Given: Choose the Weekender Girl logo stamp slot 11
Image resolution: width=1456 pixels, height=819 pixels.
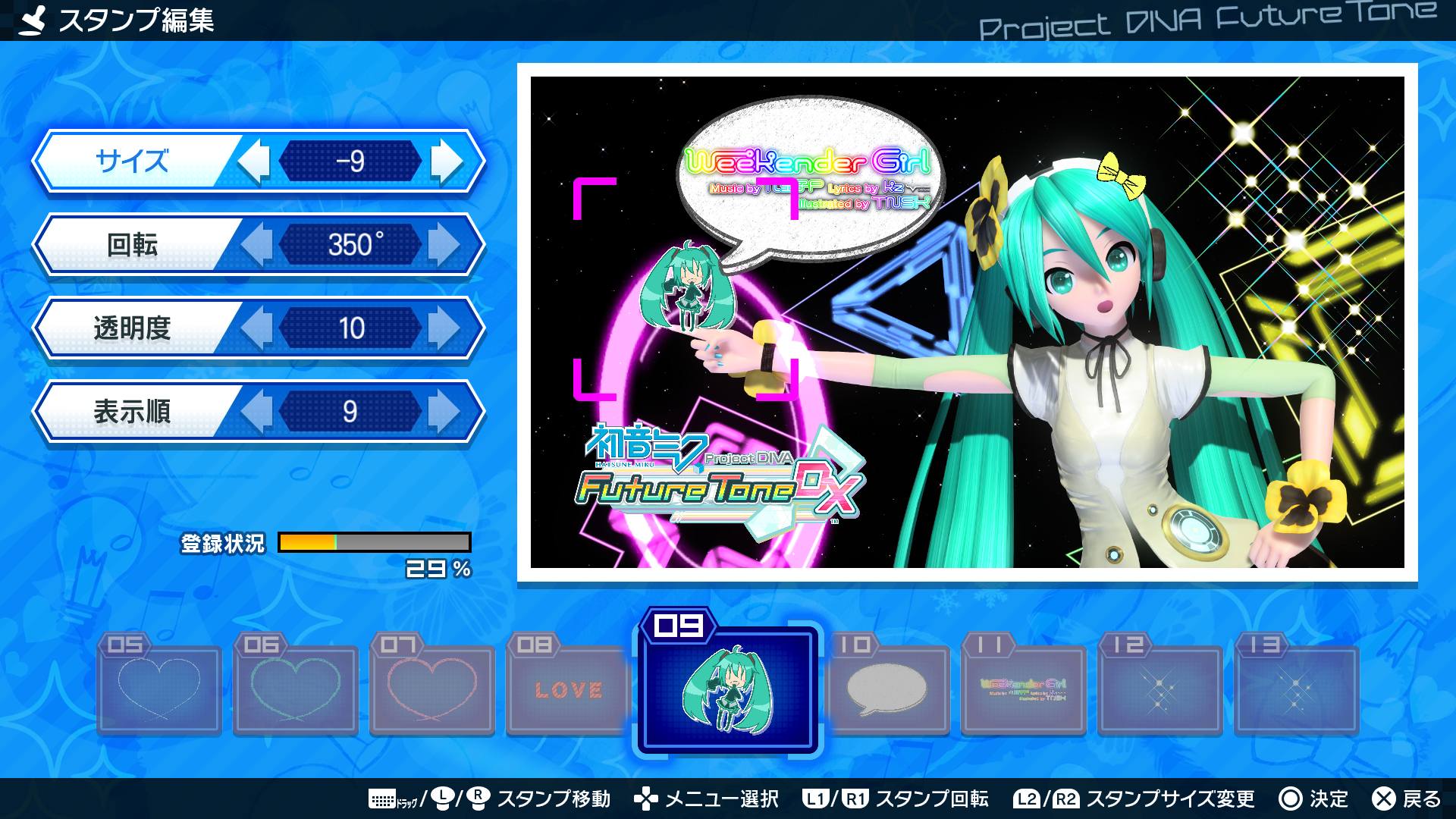Looking at the screenshot, I should click(1024, 689).
